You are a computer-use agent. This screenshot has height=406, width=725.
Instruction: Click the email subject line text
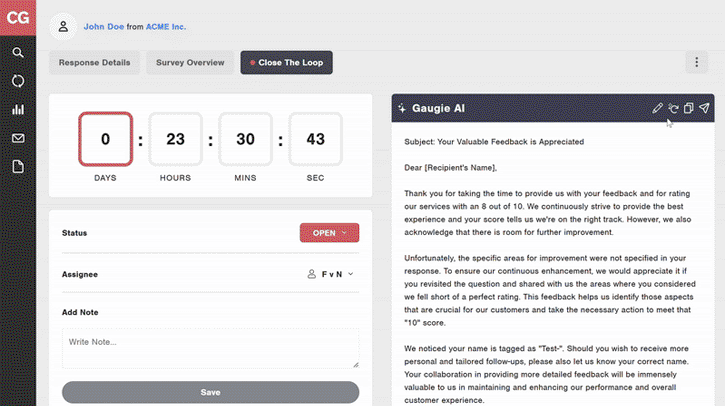point(494,142)
